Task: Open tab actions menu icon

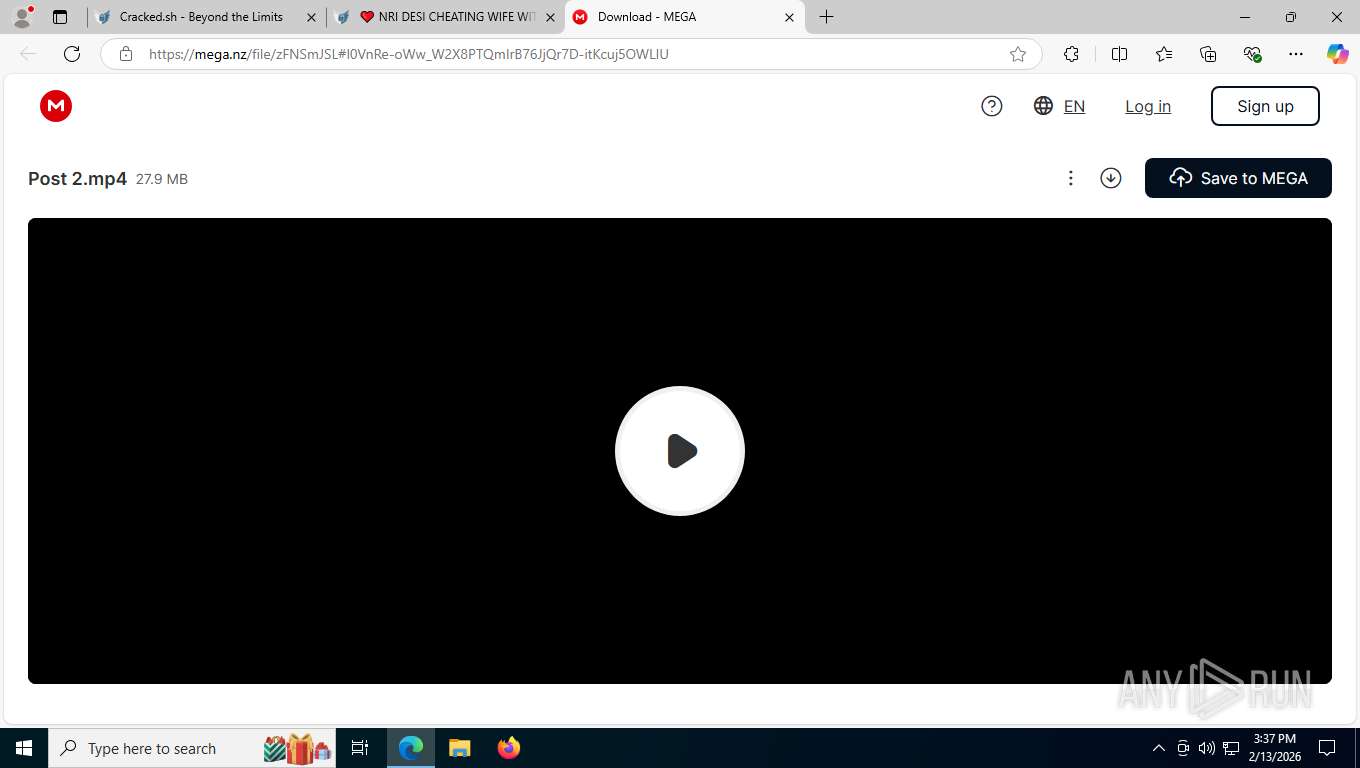Action: click(x=60, y=17)
